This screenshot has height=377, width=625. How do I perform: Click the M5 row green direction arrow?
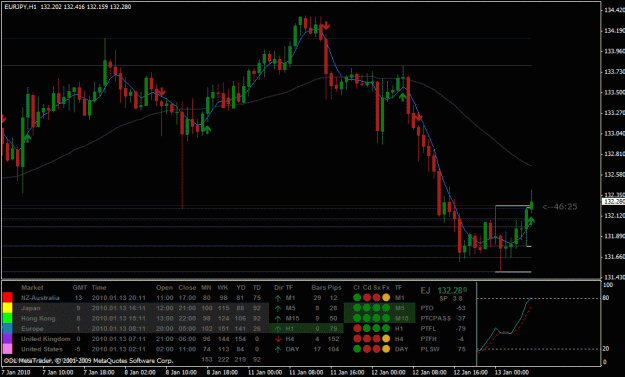point(278,308)
